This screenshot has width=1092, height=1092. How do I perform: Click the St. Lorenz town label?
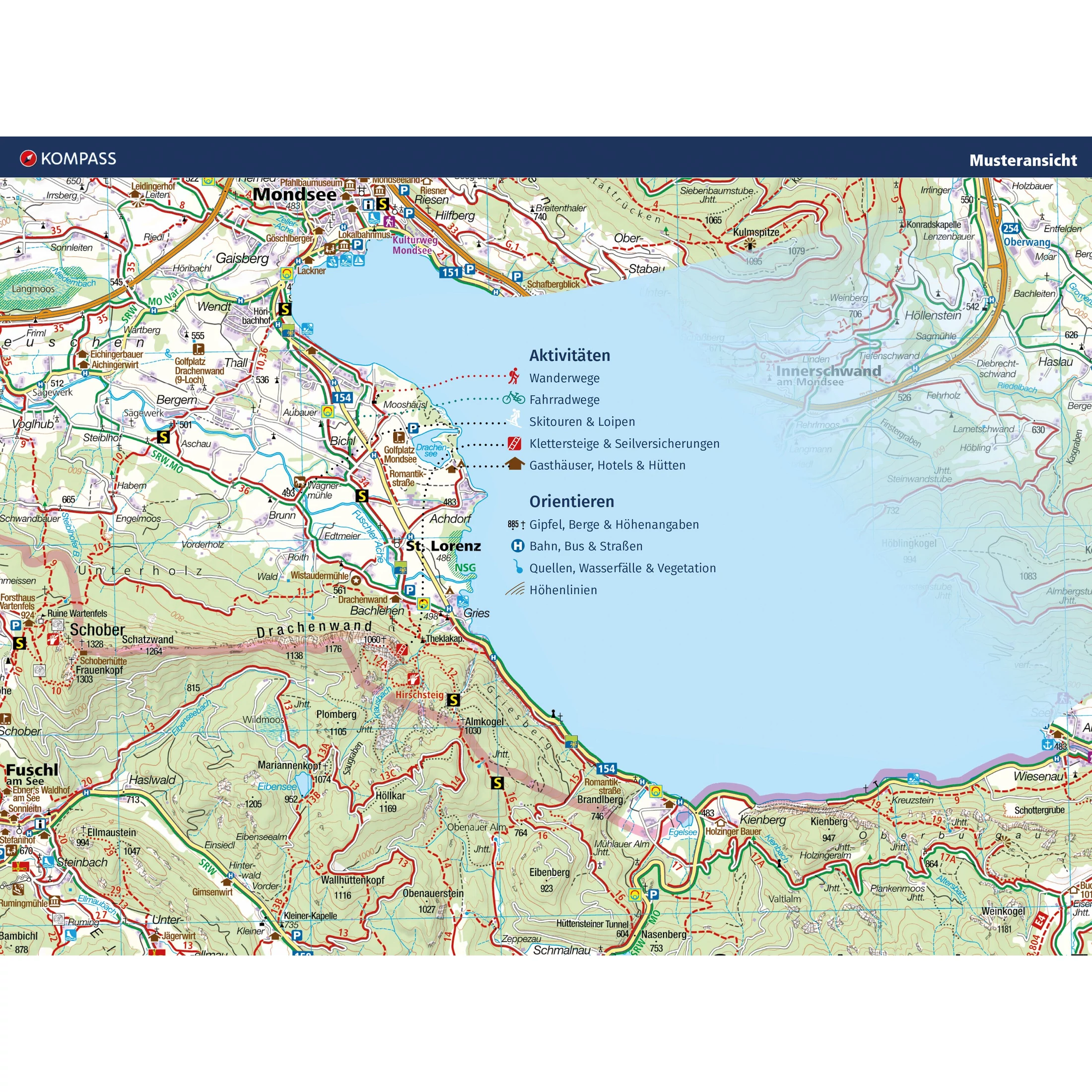click(444, 546)
